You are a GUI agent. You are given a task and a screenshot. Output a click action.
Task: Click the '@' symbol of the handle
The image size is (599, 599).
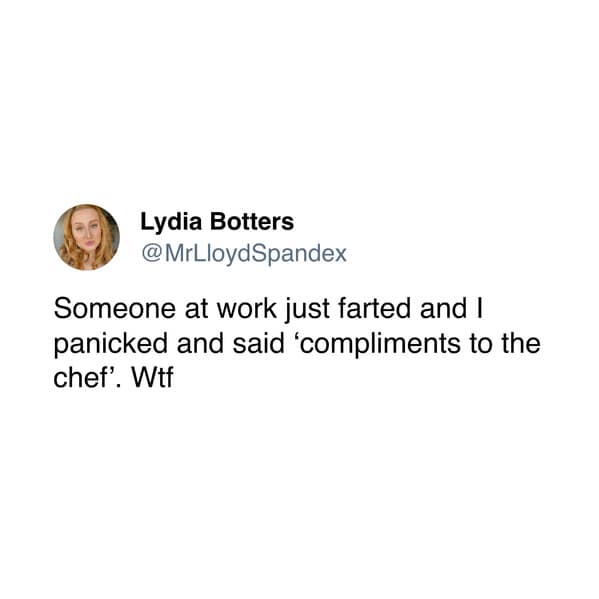pos(150,254)
